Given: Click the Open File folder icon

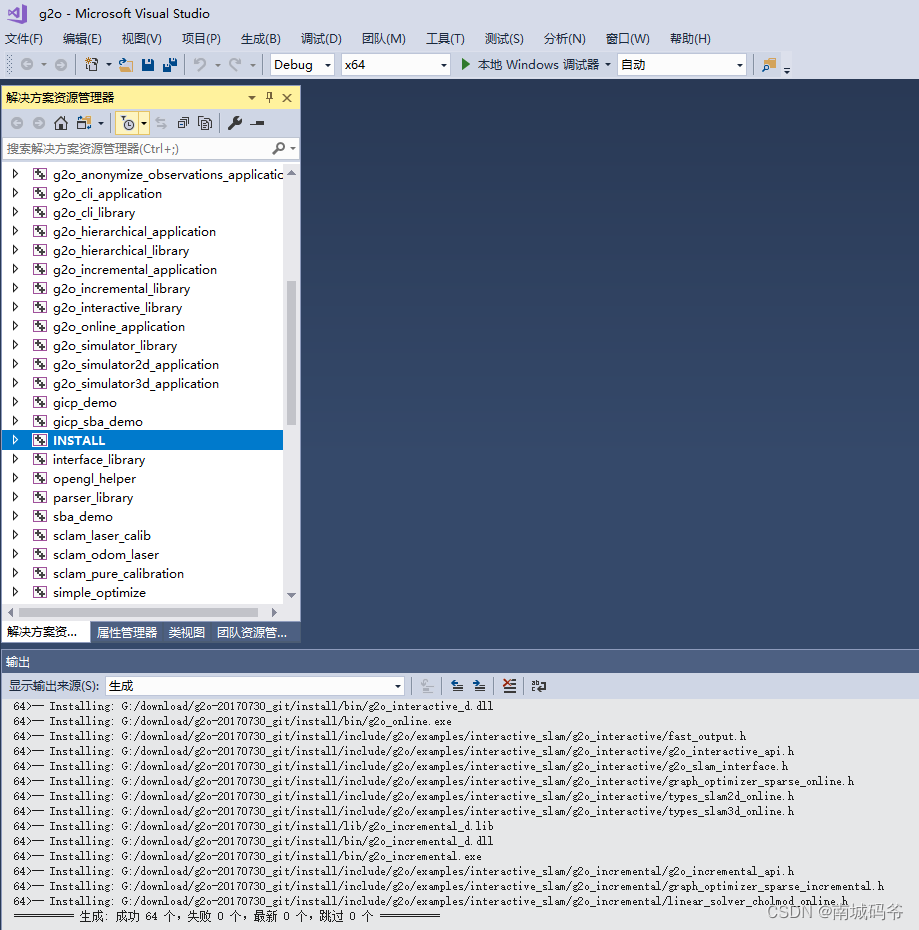Looking at the screenshot, I should pyautogui.click(x=126, y=64).
